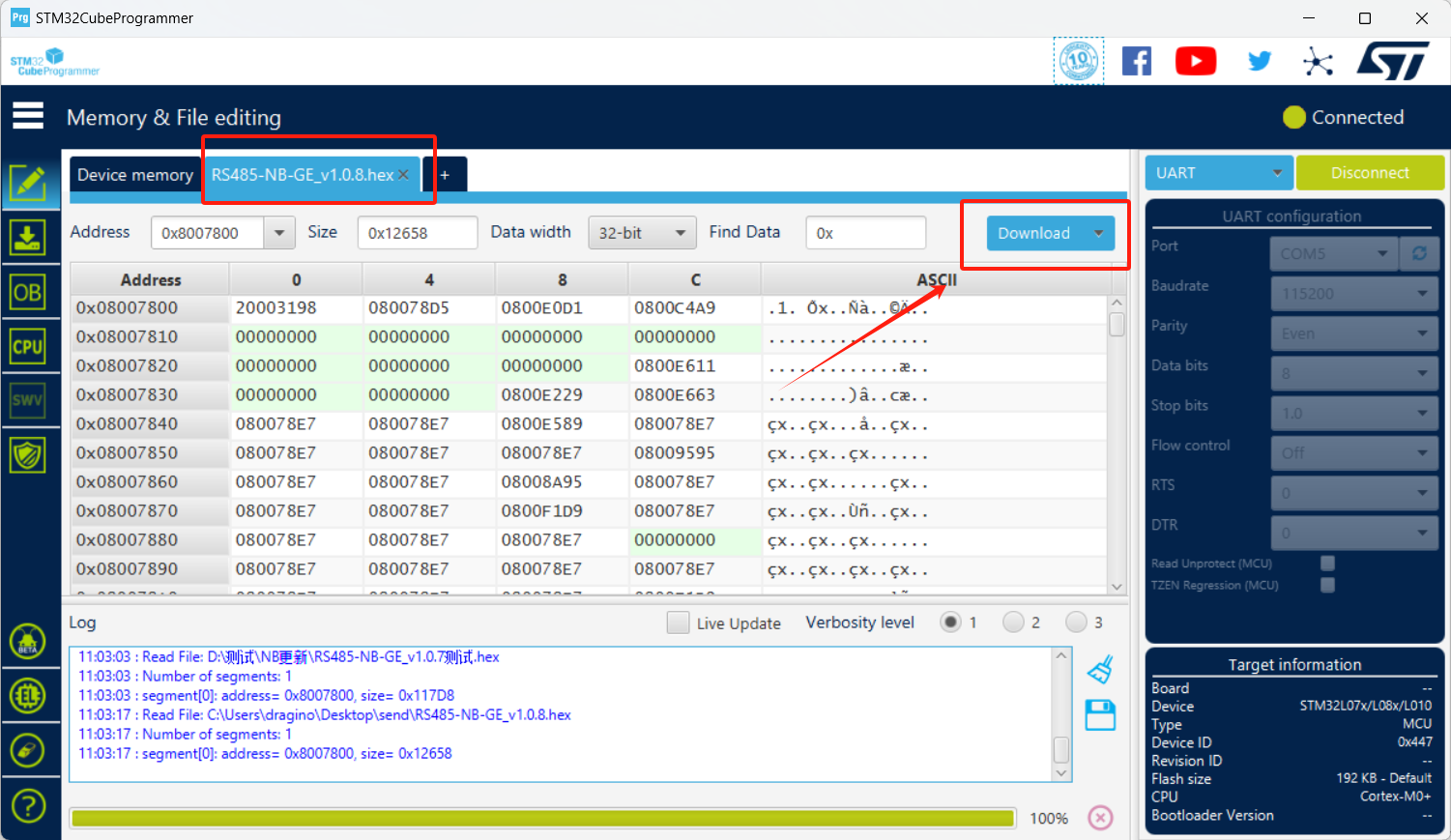This screenshot has height=840, width=1451.
Task: Select cell 08009595 in the table
Action: click(694, 453)
